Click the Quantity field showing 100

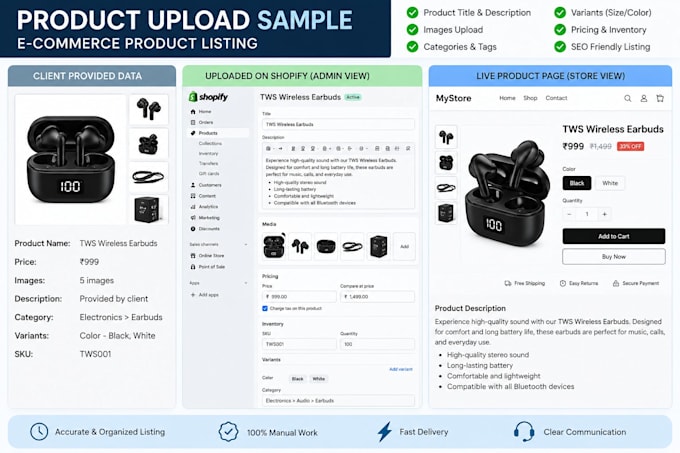click(x=377, y=344)
